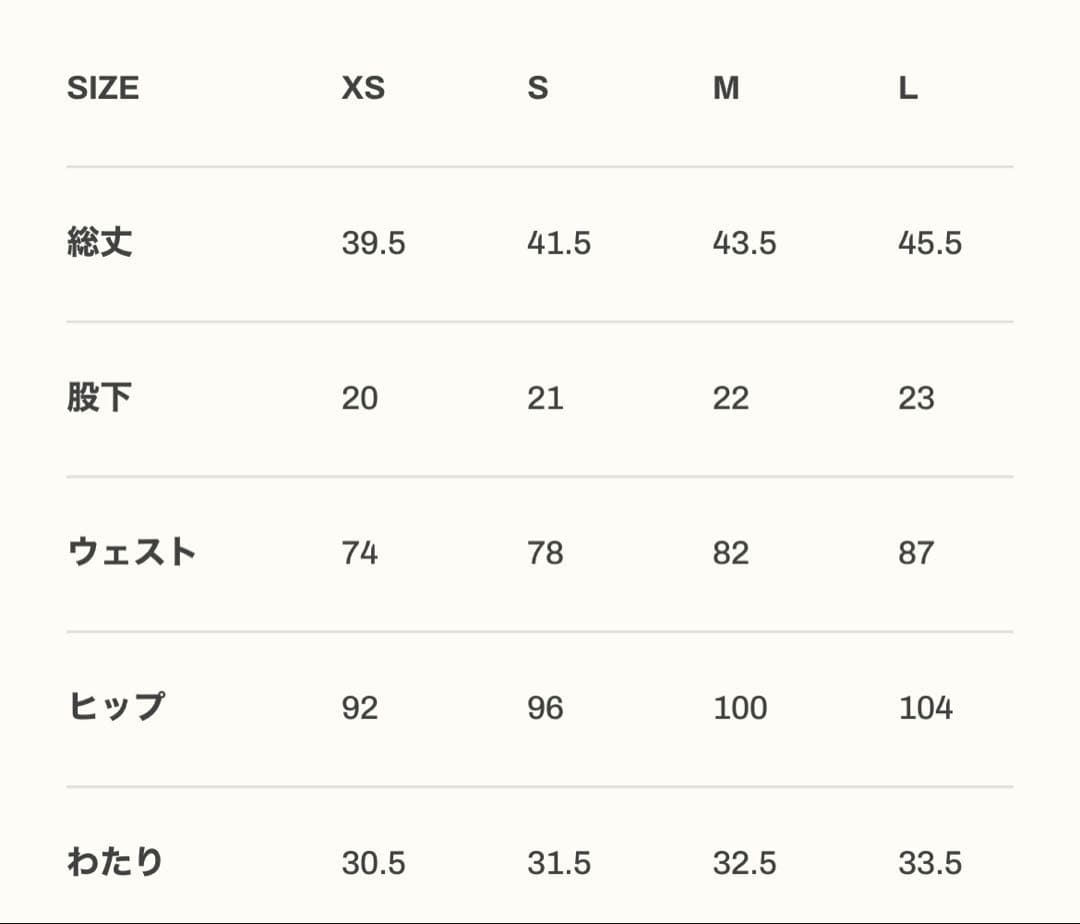Screen dimensions: 1080x924
Task: Select the ウェスト row label
Action: tap(132, 553)
